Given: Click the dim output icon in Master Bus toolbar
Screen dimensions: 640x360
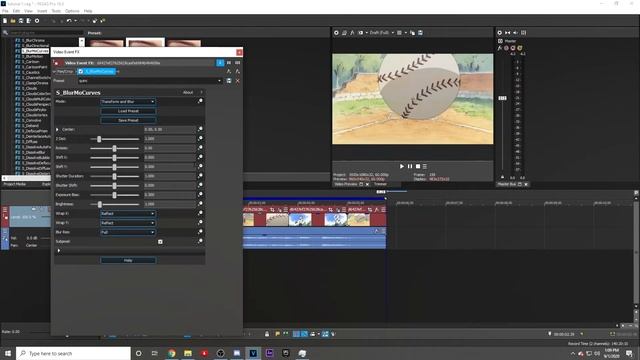Looking at the screenshot, I should click(516, 33).
